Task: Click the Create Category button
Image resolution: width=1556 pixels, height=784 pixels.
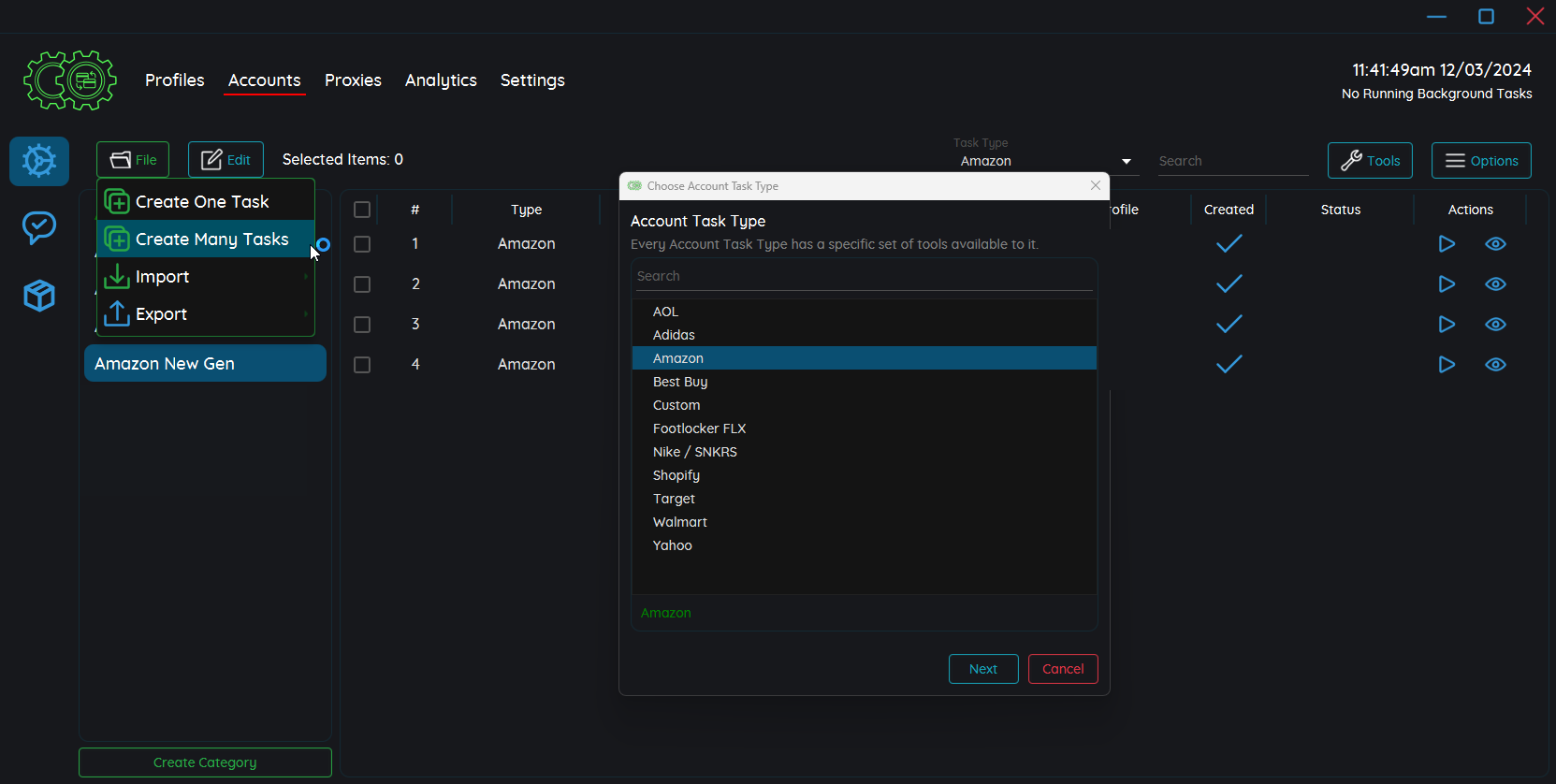Action: click(x=205, y=762)
